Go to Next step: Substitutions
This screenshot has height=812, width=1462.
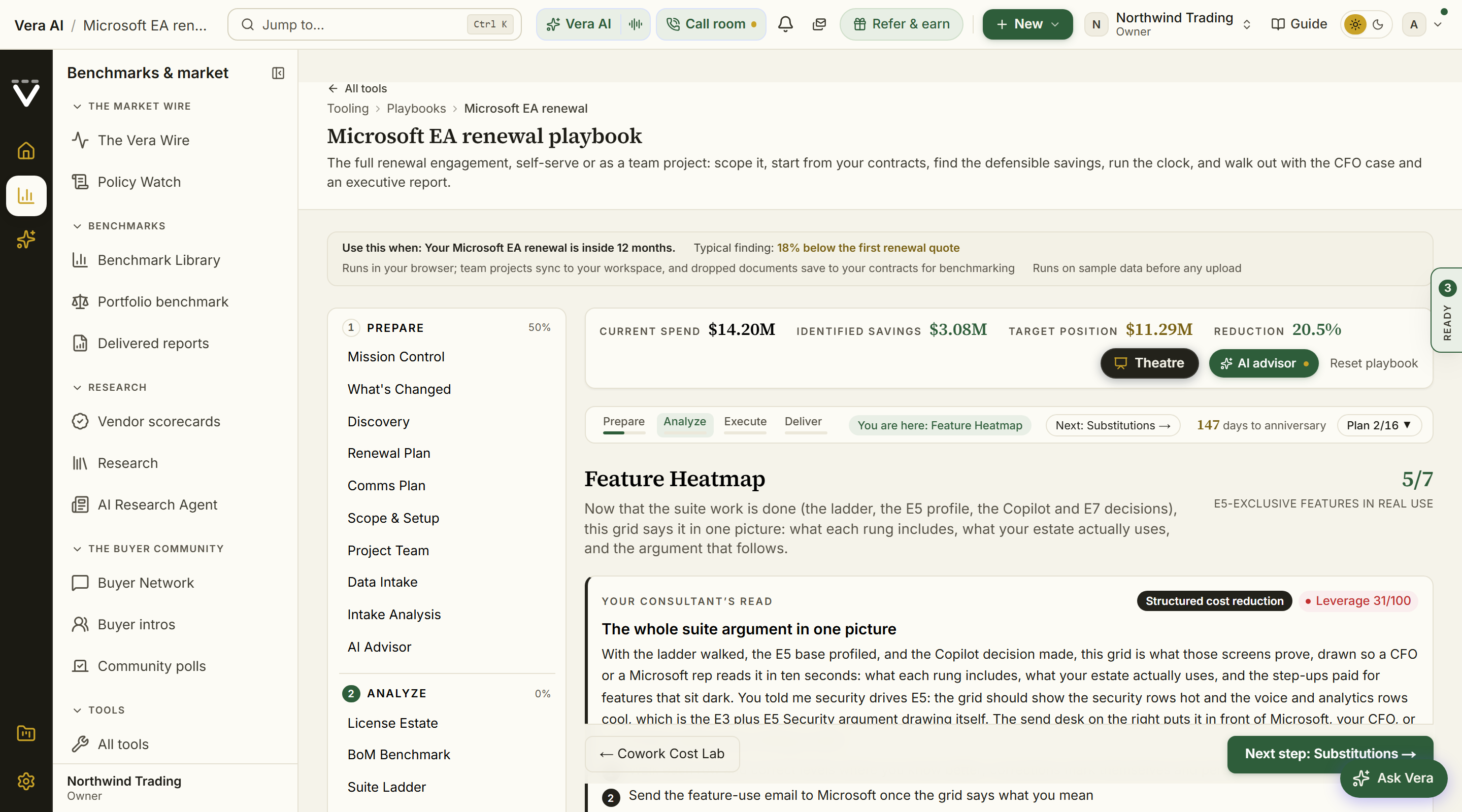1330,754
